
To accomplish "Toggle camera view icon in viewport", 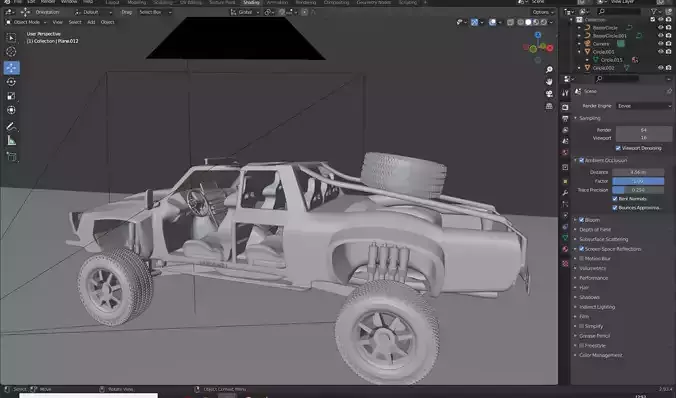I will click(549, 94).
